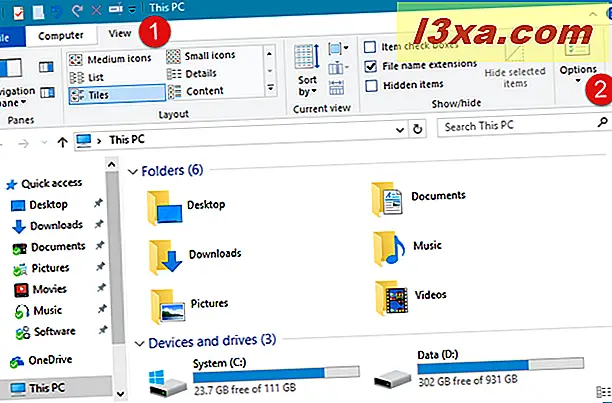Collapse the Devices and drives group
Image resolution: width=612 pixels, height=403 pixels.
click(139, 344)
